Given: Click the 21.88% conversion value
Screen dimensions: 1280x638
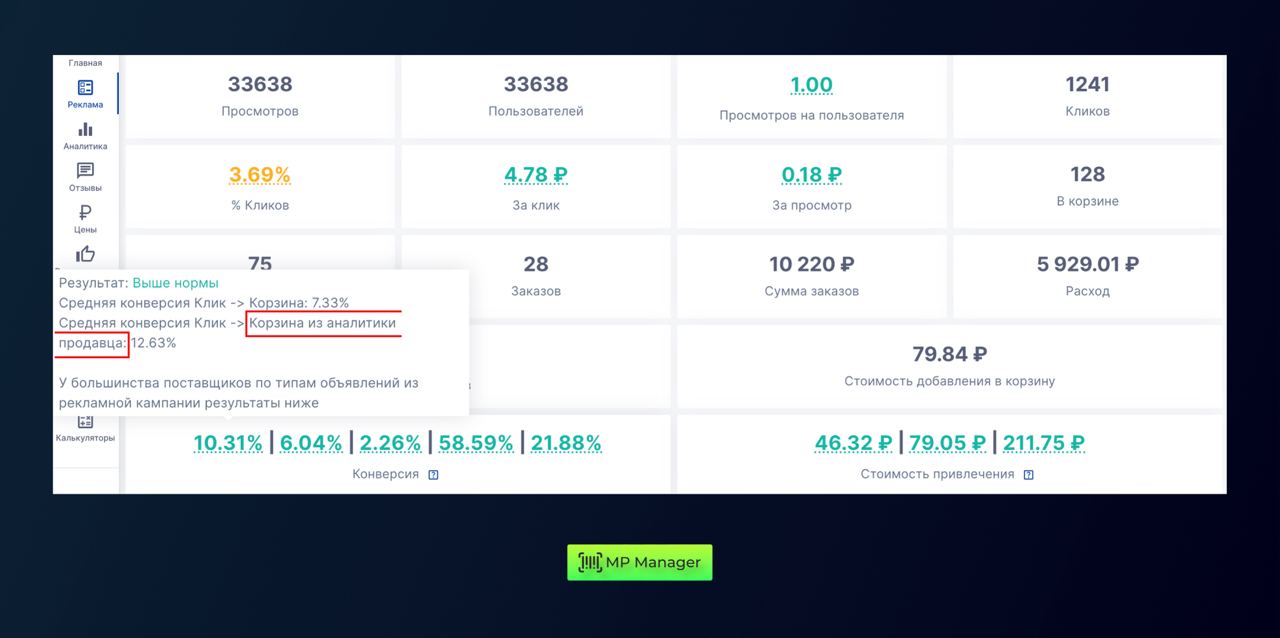Looking at the screenshot, I should coord(566,443).
